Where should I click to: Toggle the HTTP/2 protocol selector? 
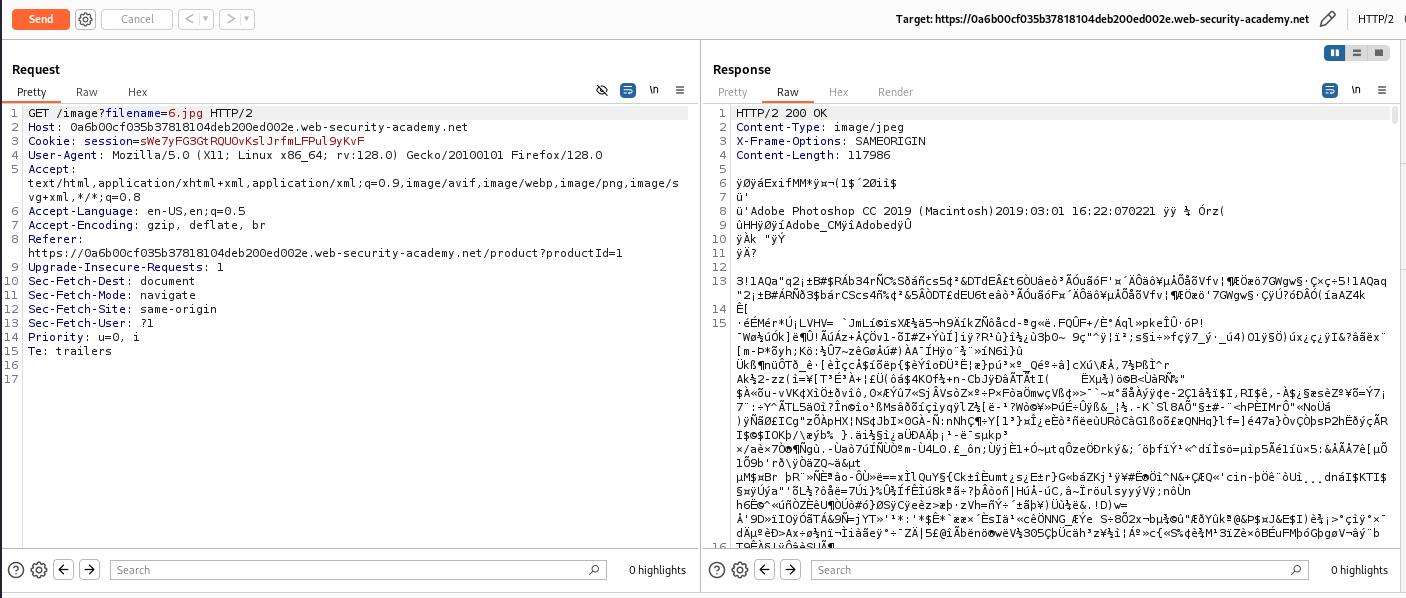coord(1376,19)
